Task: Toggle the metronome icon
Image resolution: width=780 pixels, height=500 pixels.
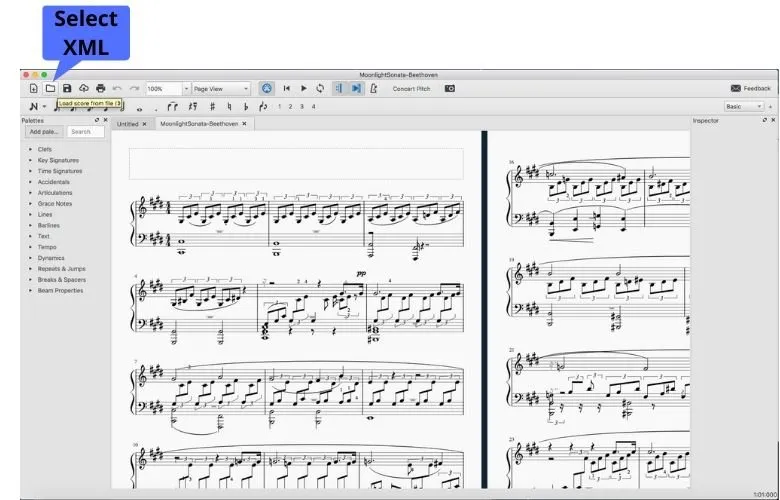Action: coord(373,89)
